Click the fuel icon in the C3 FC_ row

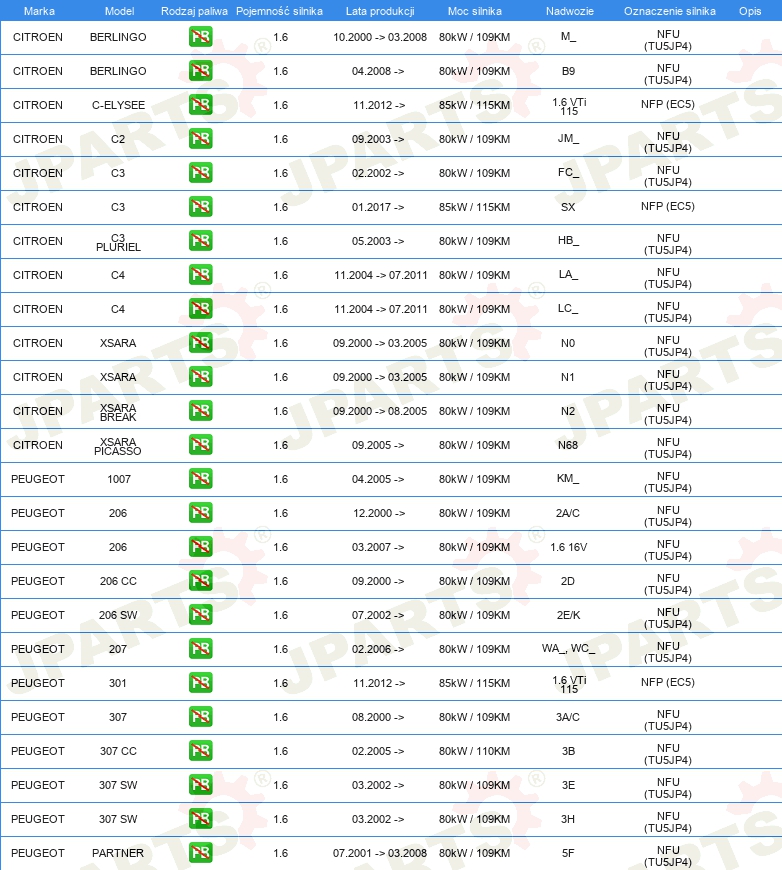click(x=200, y=173)
